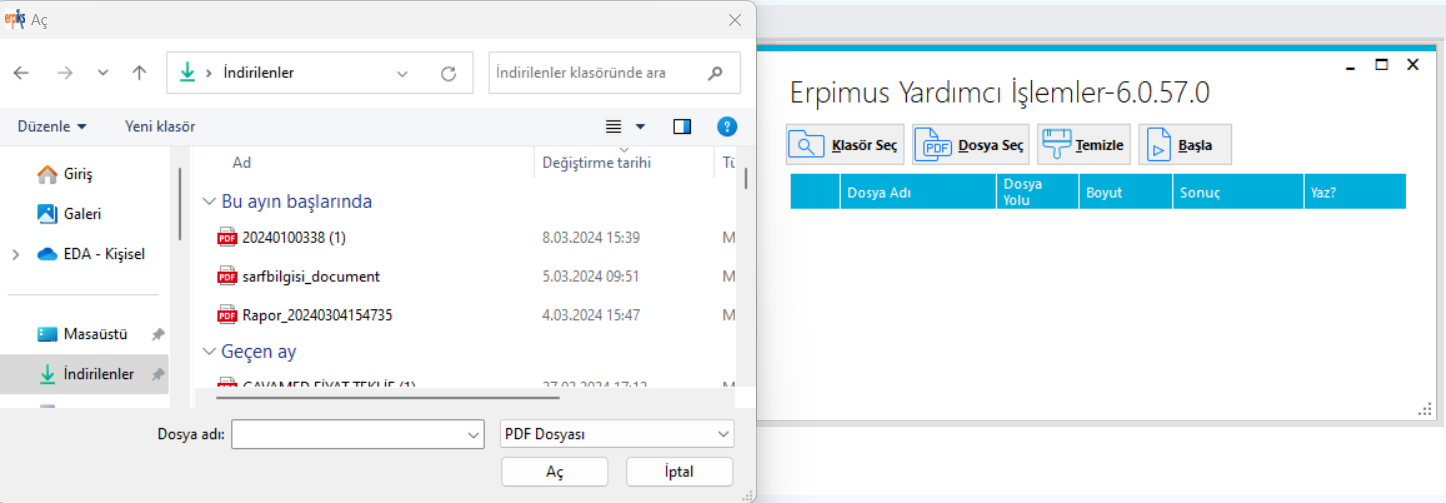The width and height of the screenshot is (1446, 503).
Task: Select file Rapor_20240304154735
Action: (317, 315)
